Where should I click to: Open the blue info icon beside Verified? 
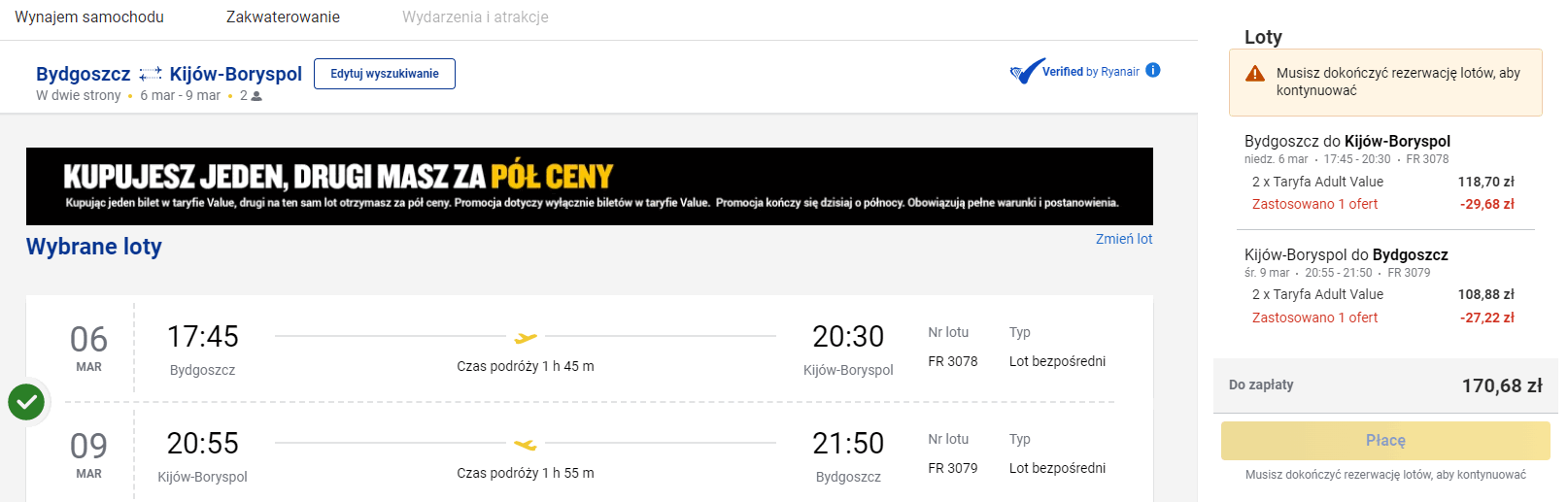coord(1153,70)
